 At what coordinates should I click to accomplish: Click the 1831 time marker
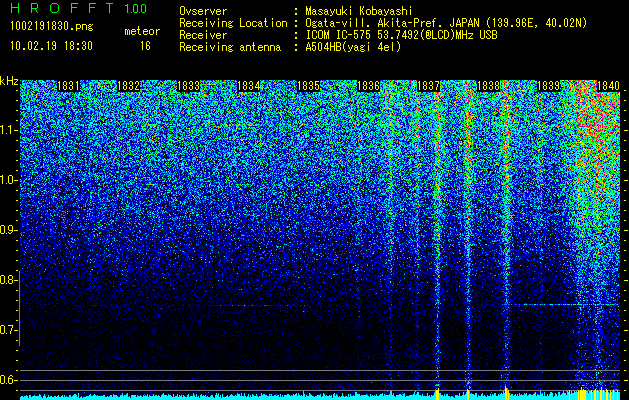pyautogui.click(x=69, y=86)
